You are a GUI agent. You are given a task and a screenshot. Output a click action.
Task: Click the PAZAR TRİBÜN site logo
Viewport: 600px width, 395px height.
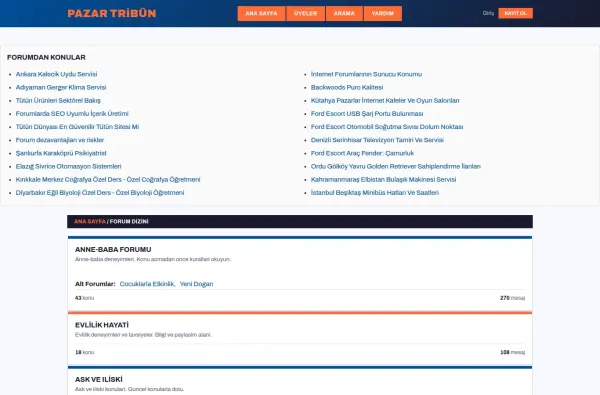(112, 13)
